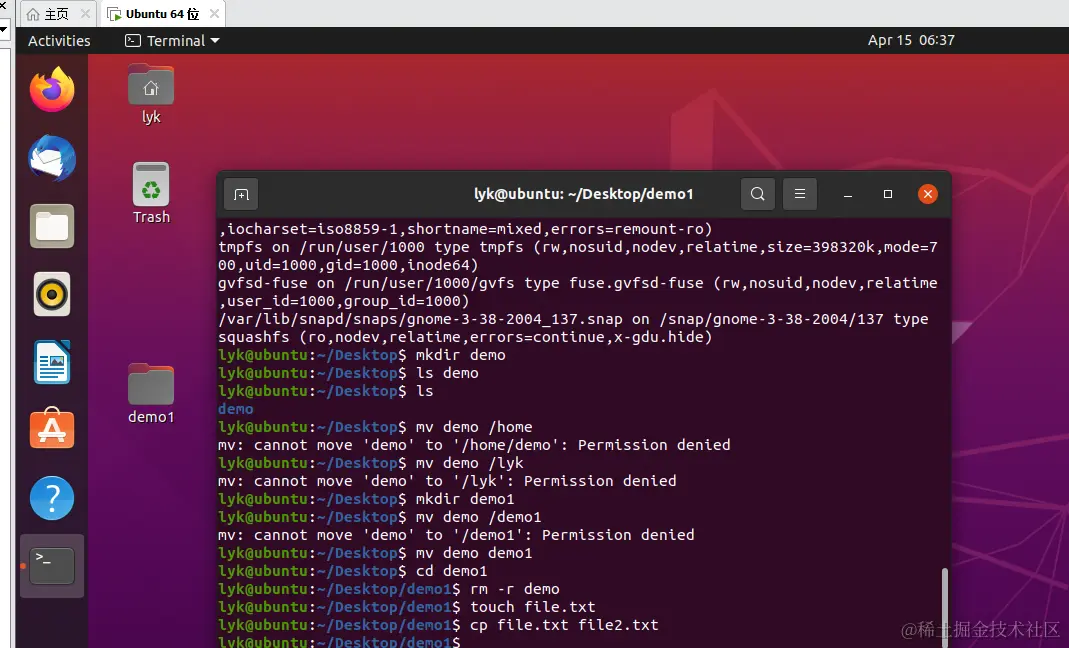Click the '/home/demo' Permission denied error line
The image size is (1069, 648).
[x=474, y=445]
